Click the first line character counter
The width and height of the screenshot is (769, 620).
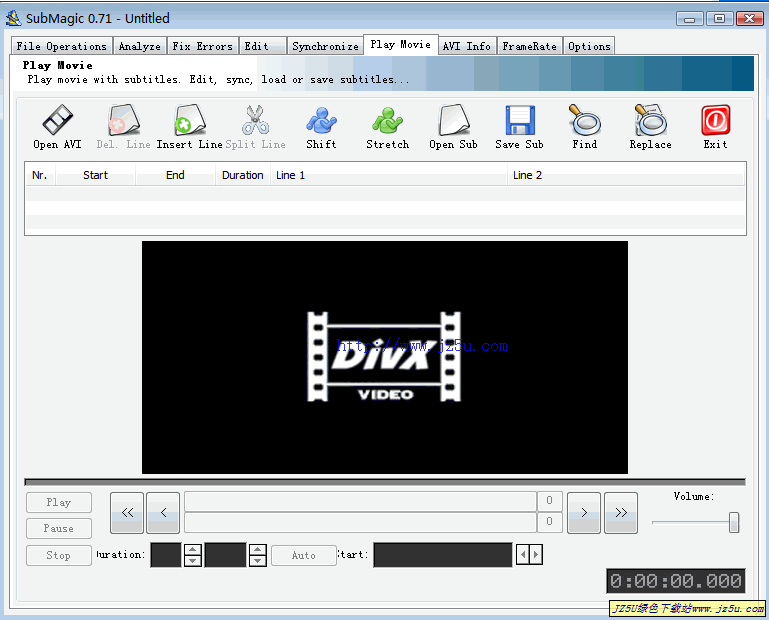pyautogui.click(x=549, y=500)
